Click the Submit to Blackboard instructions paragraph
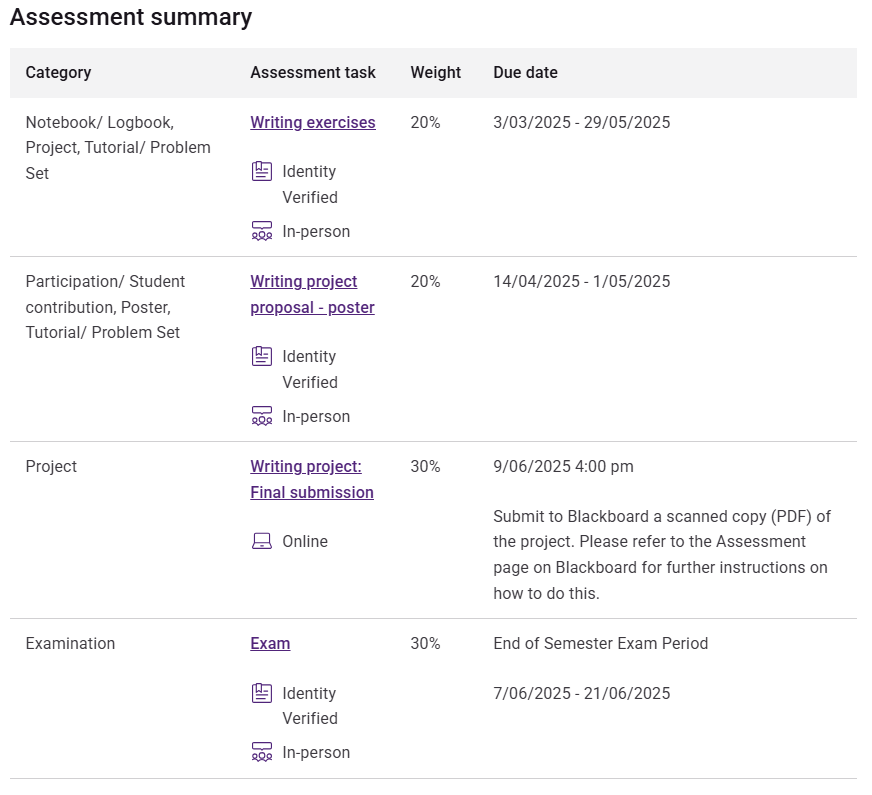The height and width of the screenshot is (795, 872). 661,555
